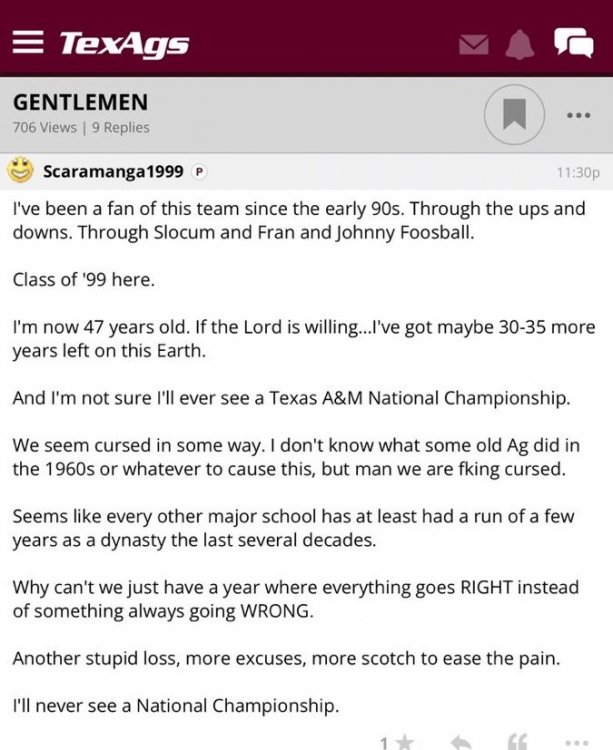Open private messages envelope icon

point(474,44)
